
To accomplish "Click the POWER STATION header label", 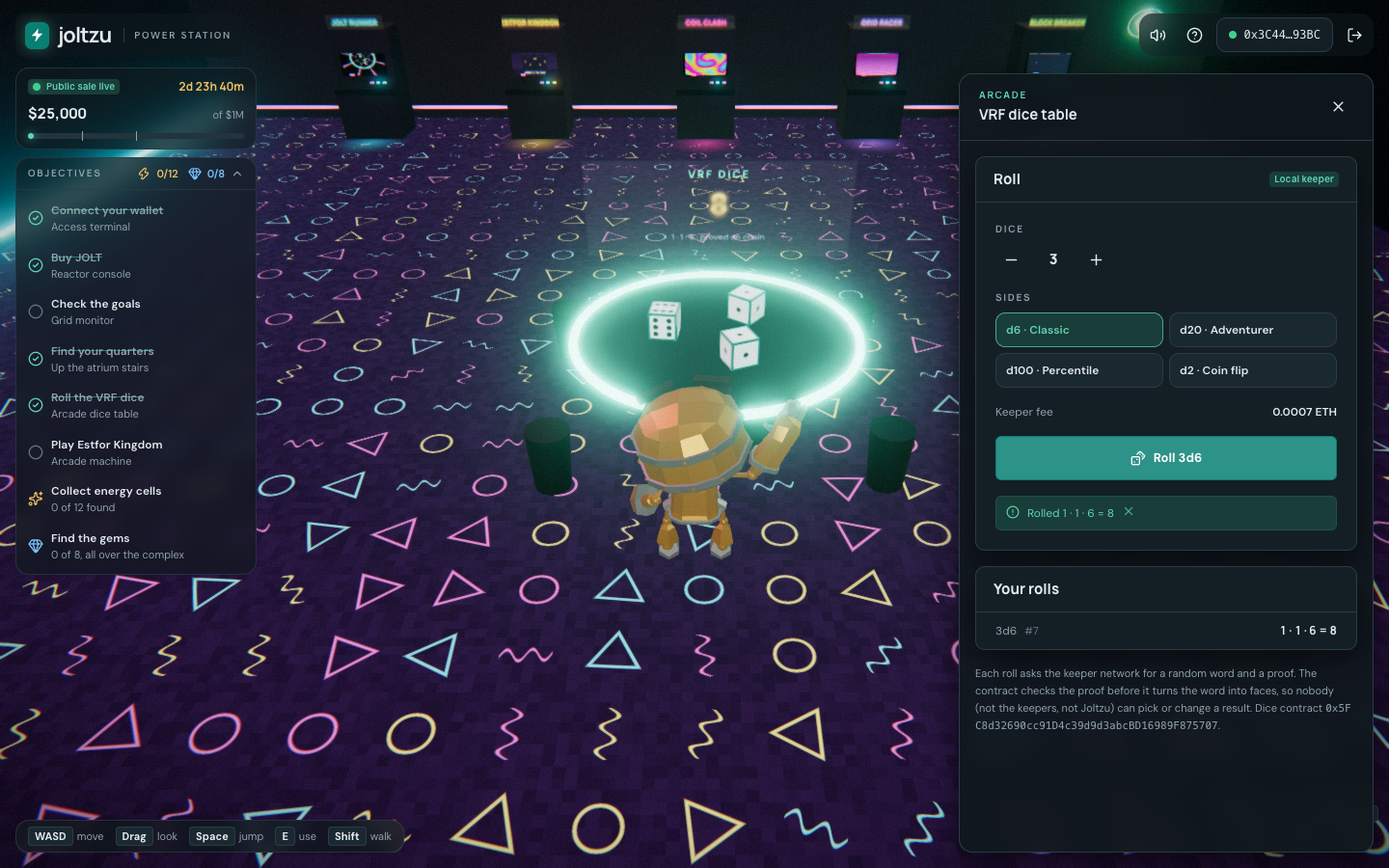I will [182, 36].
